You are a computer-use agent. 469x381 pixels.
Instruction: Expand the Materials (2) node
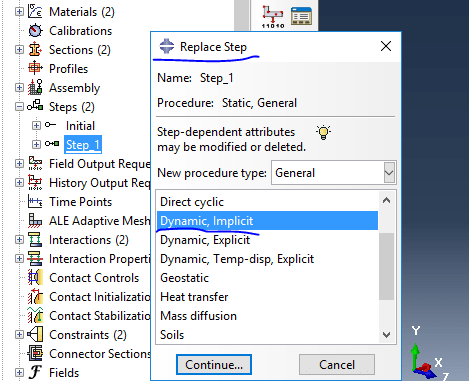19,12
